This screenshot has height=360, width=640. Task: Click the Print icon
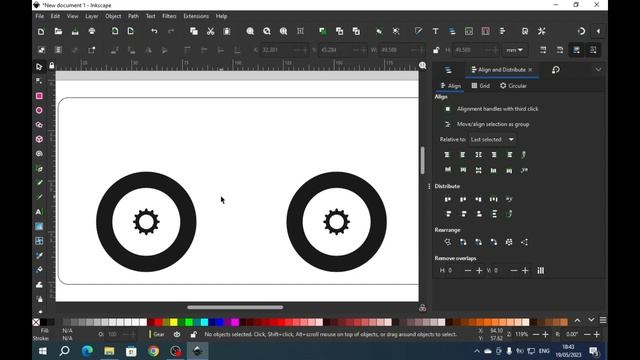coord(92,31)
